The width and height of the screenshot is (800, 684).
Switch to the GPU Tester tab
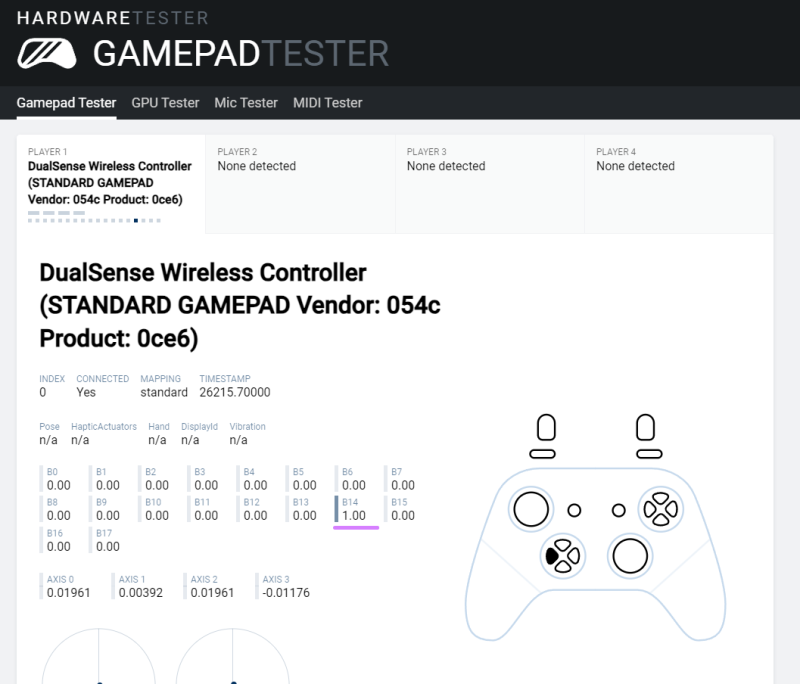coord(165,103)
